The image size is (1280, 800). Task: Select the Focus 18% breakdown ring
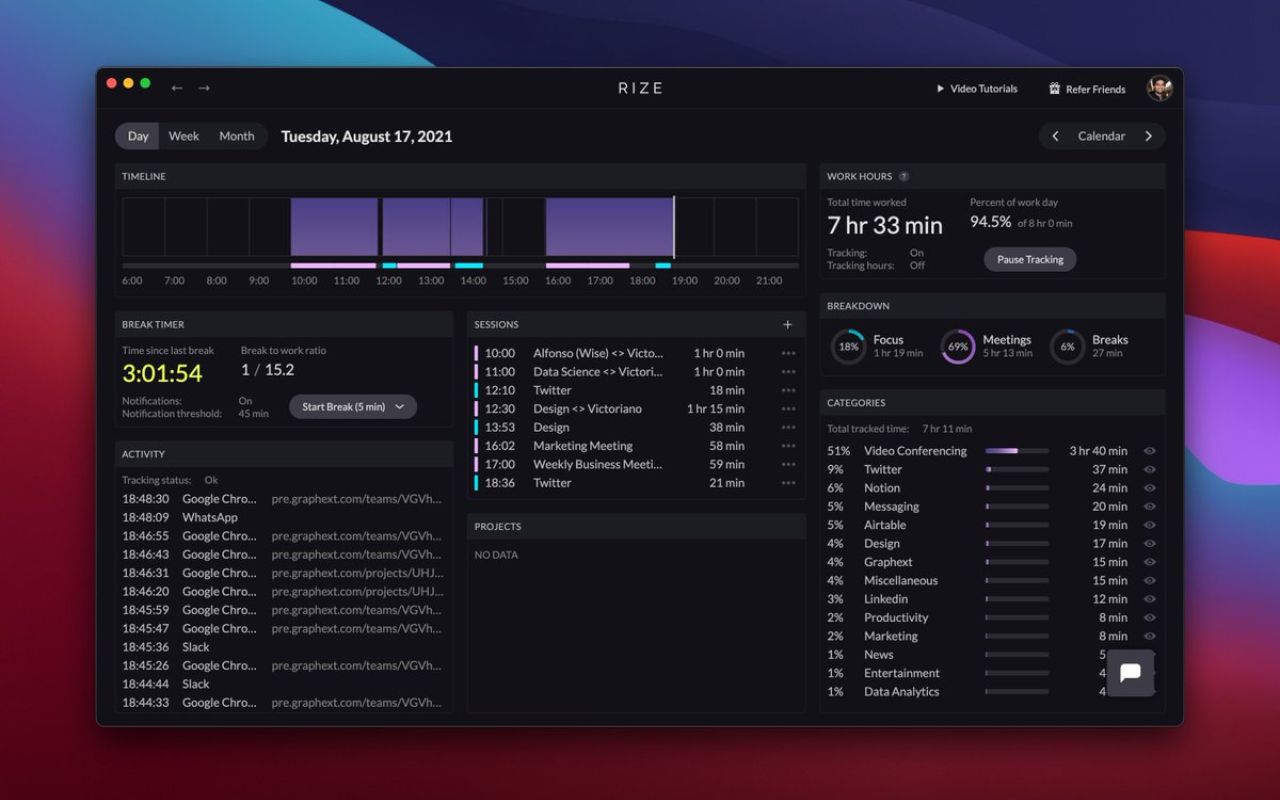pyautogui.click(x=848, y=347)
